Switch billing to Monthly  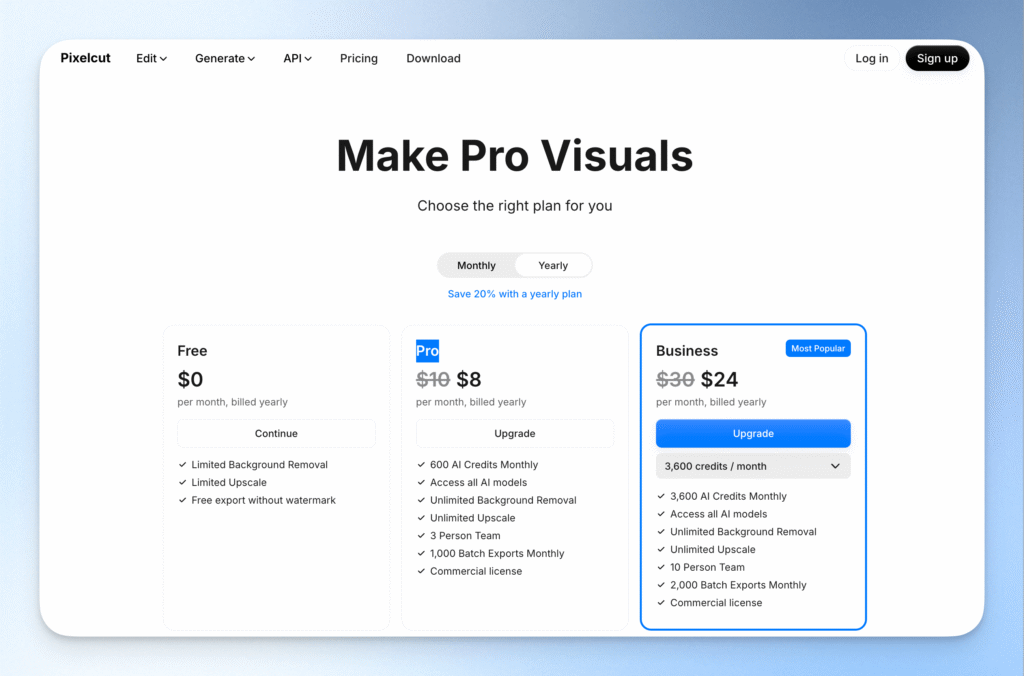point(476,265)
